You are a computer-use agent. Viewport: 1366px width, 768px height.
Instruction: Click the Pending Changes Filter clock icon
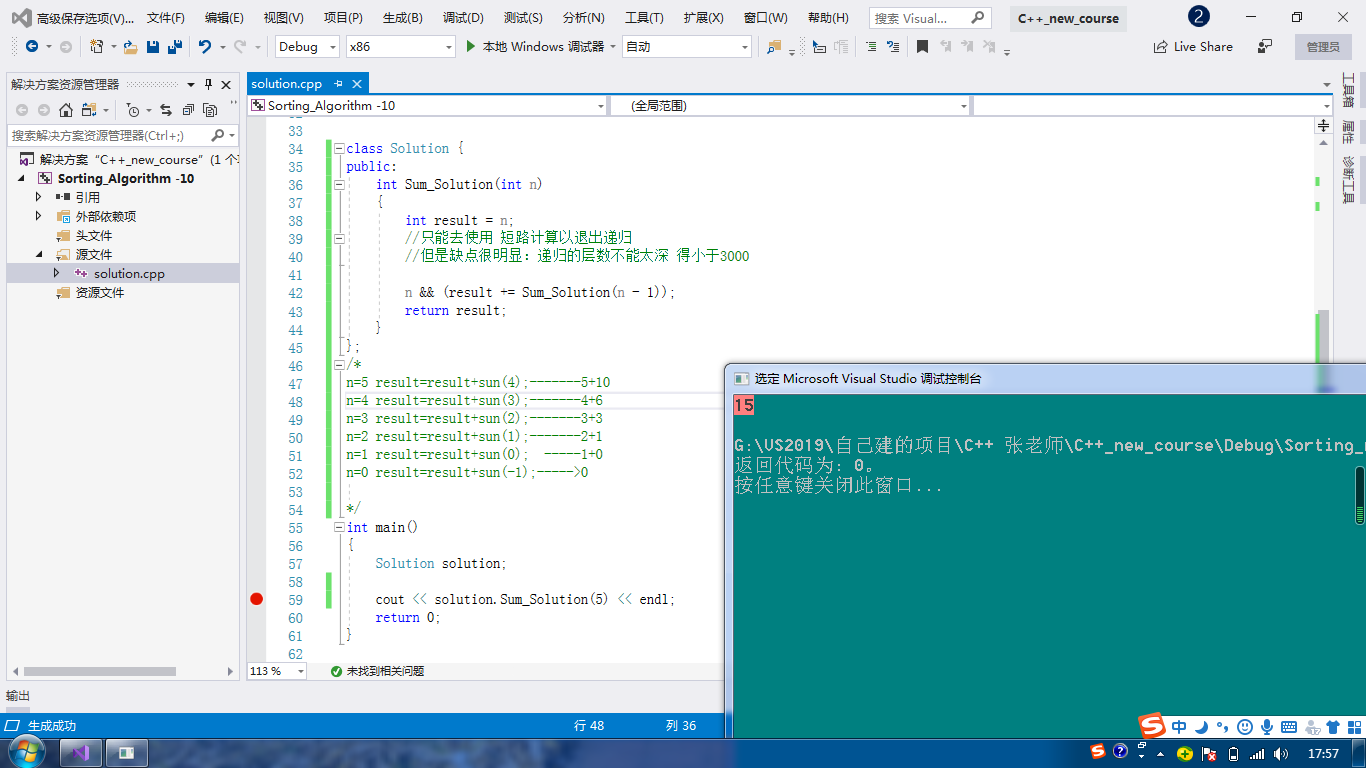coord(133,110)
